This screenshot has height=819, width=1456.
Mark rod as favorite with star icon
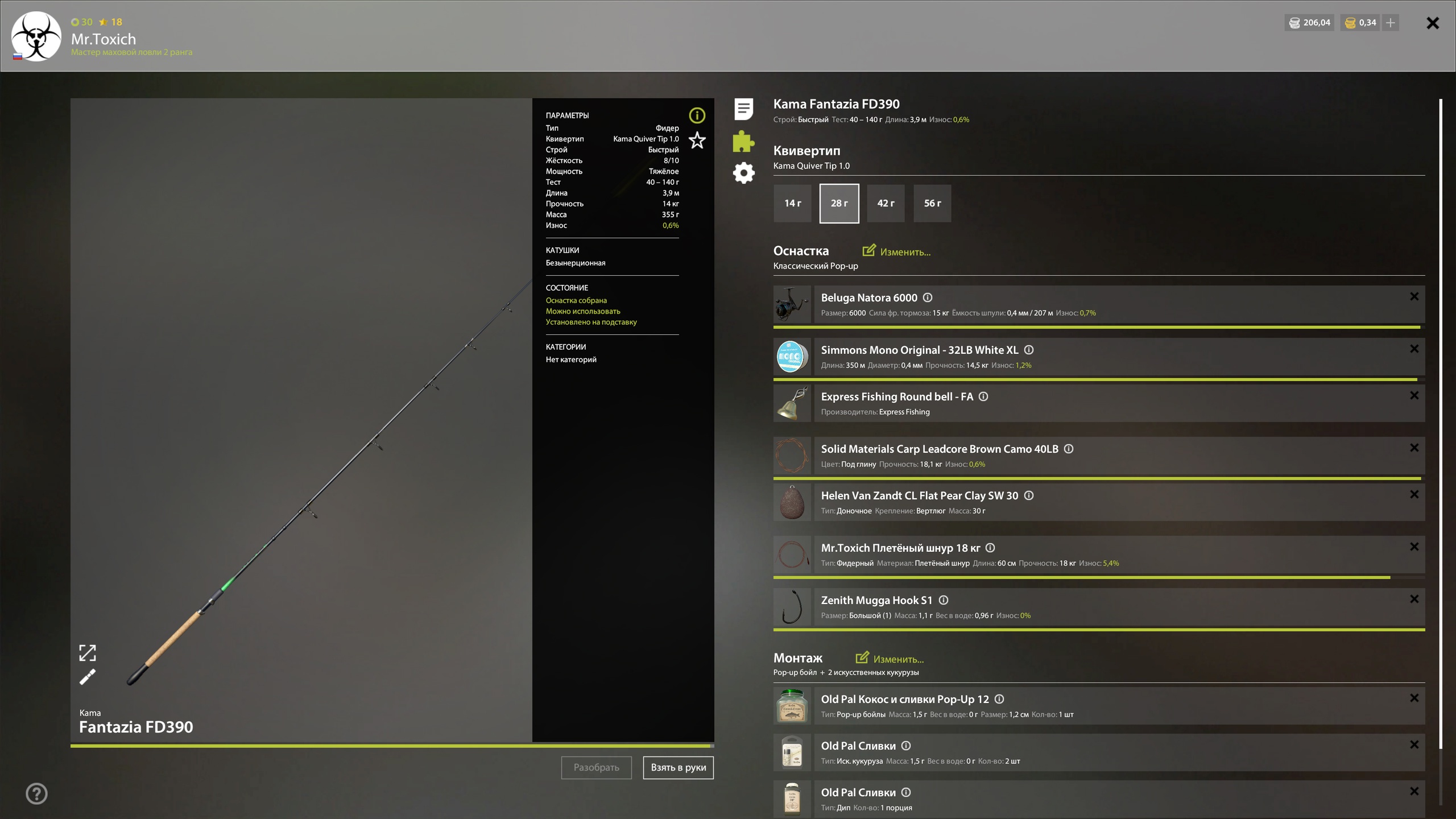point(697,140)
